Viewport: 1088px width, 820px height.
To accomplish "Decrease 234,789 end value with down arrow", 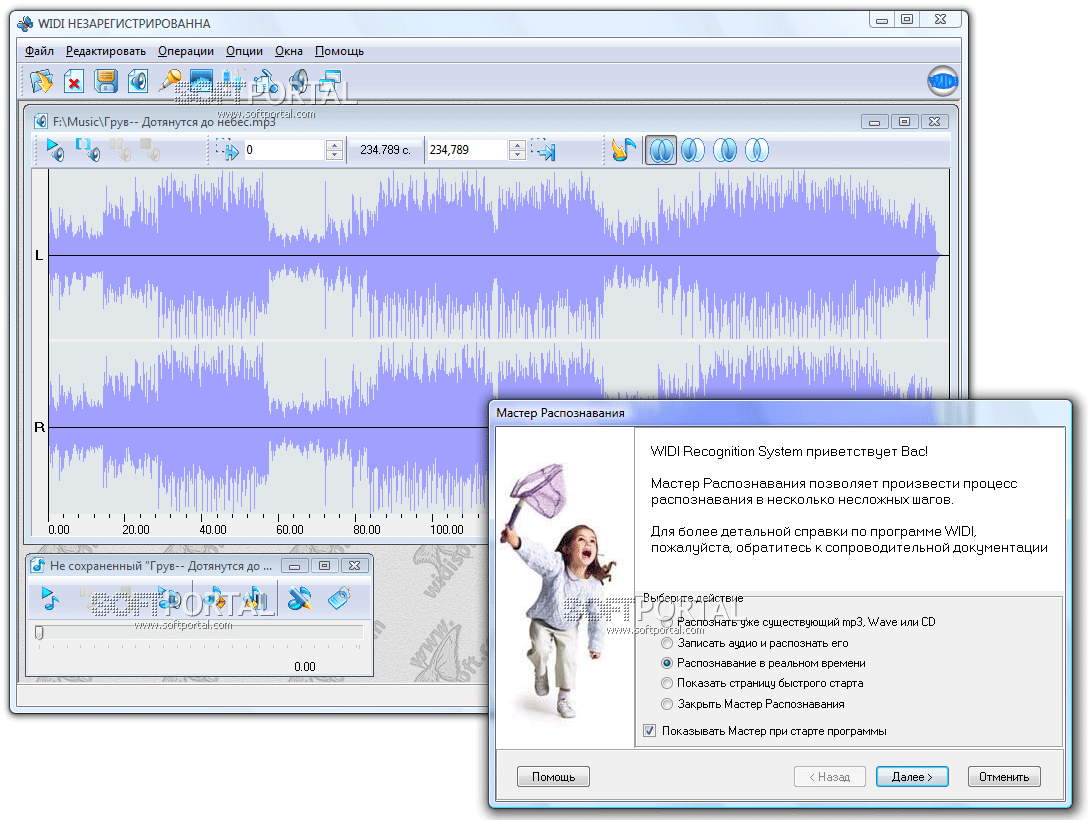I will (x=517, y=155).
